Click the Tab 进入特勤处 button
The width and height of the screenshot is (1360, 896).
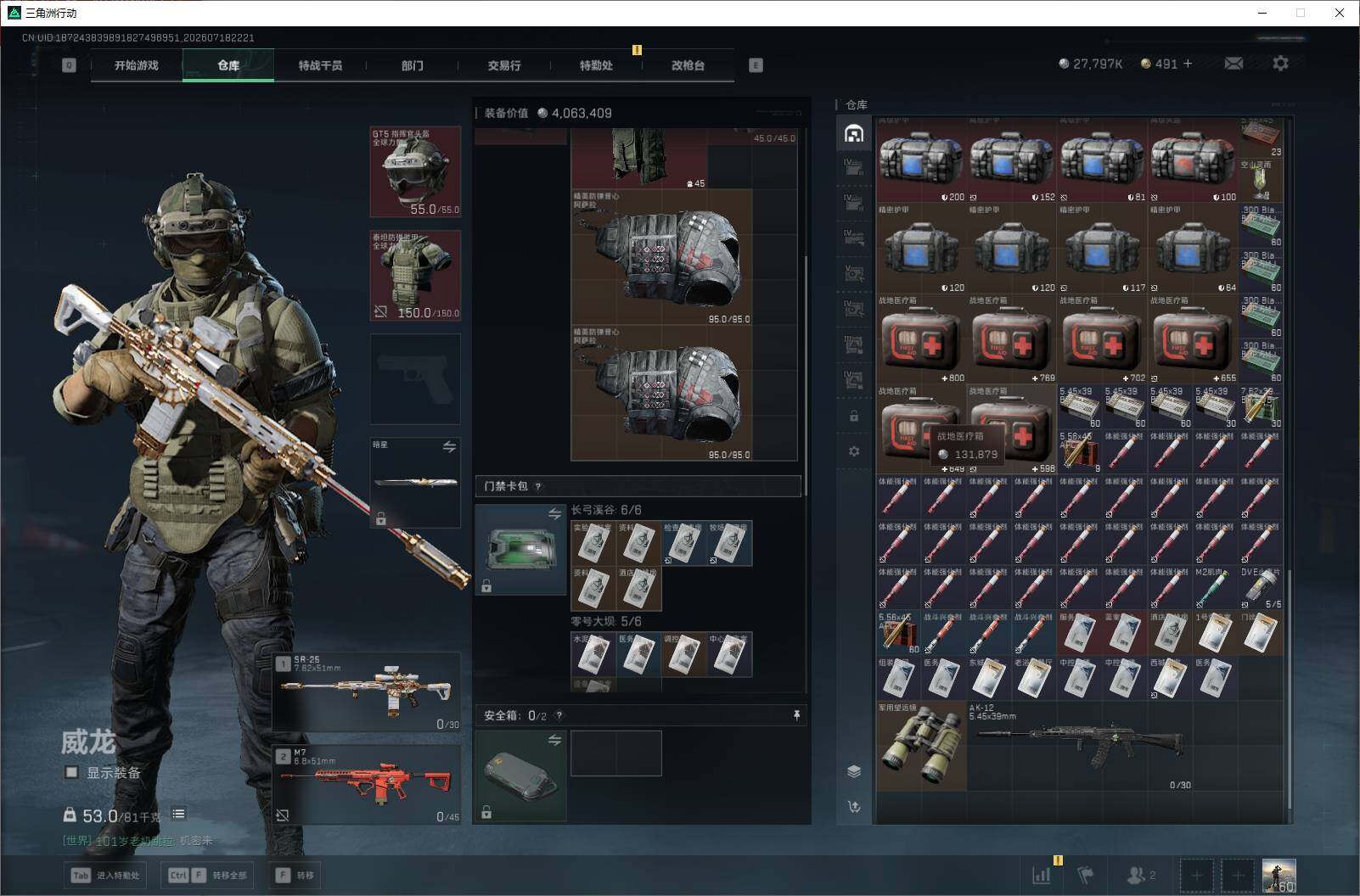pos(105,875)
